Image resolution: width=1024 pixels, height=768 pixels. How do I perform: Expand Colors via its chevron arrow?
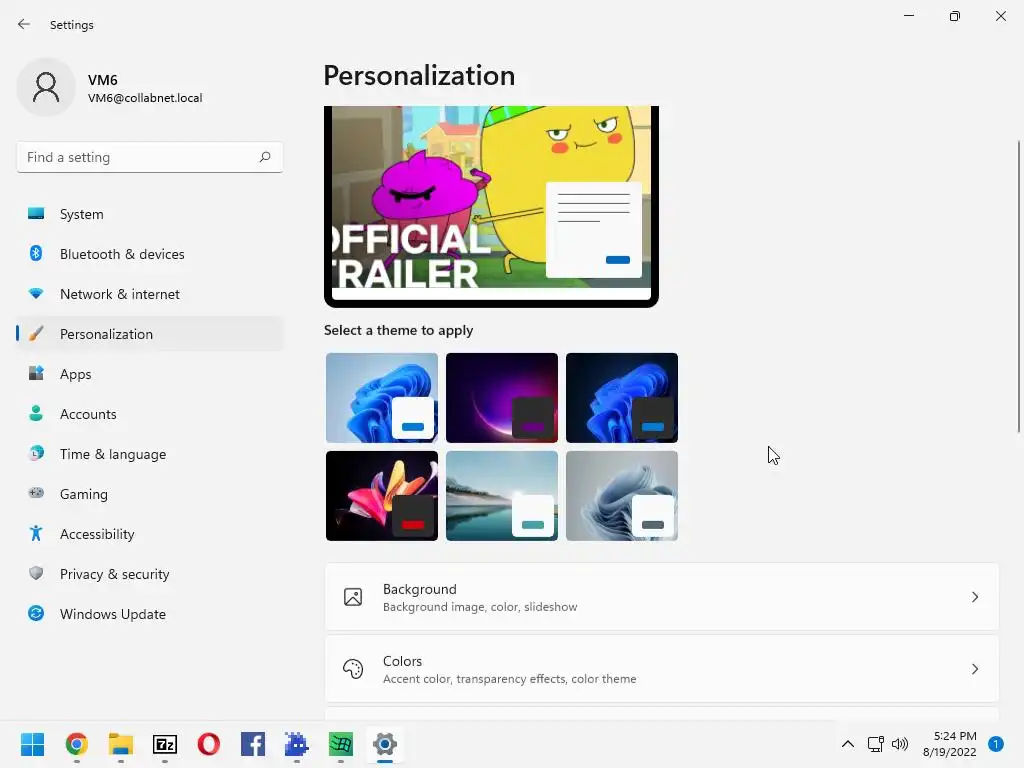click(x=974, y=669)
